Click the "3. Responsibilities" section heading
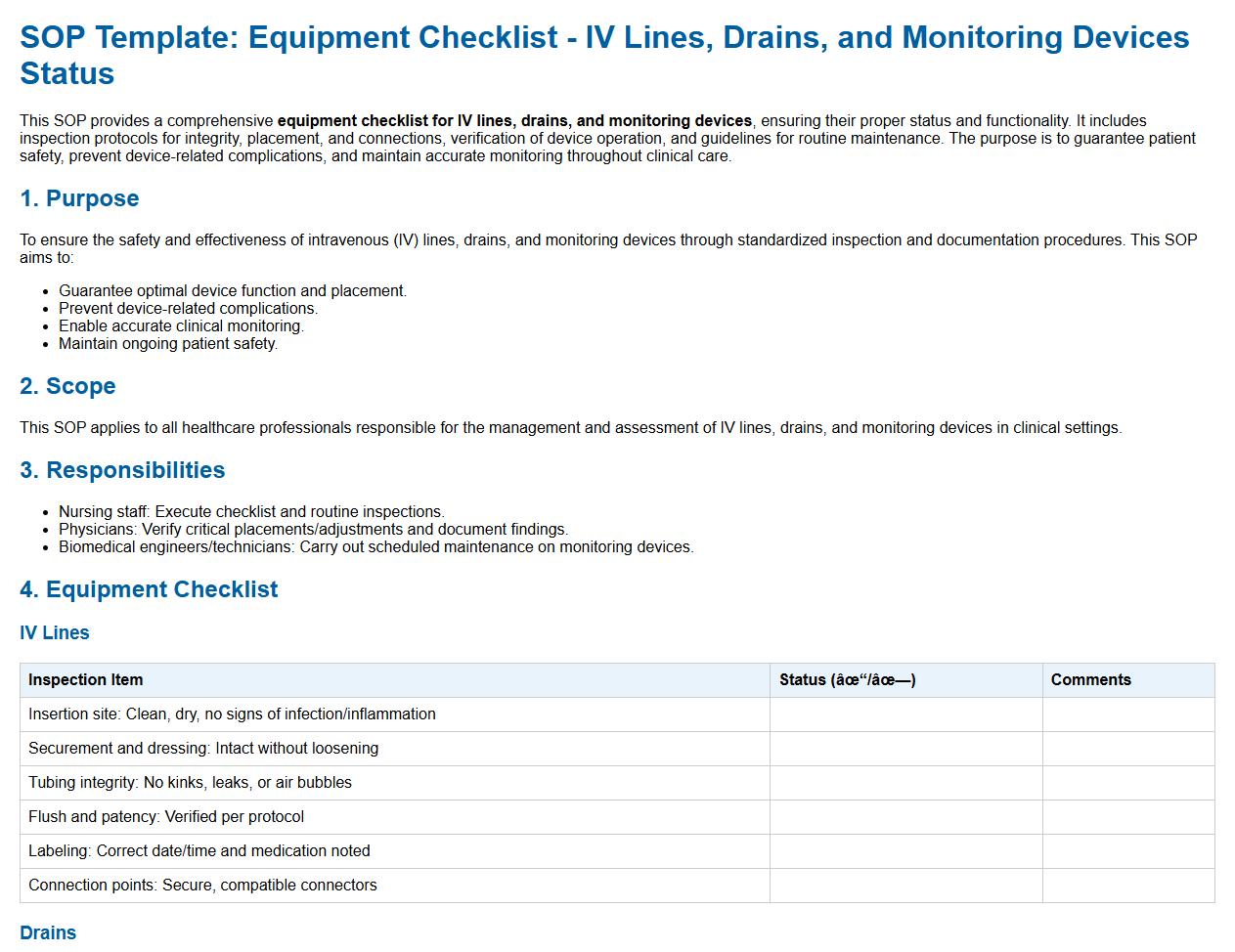Screen dimensions: 1235x952 (122, 470)
